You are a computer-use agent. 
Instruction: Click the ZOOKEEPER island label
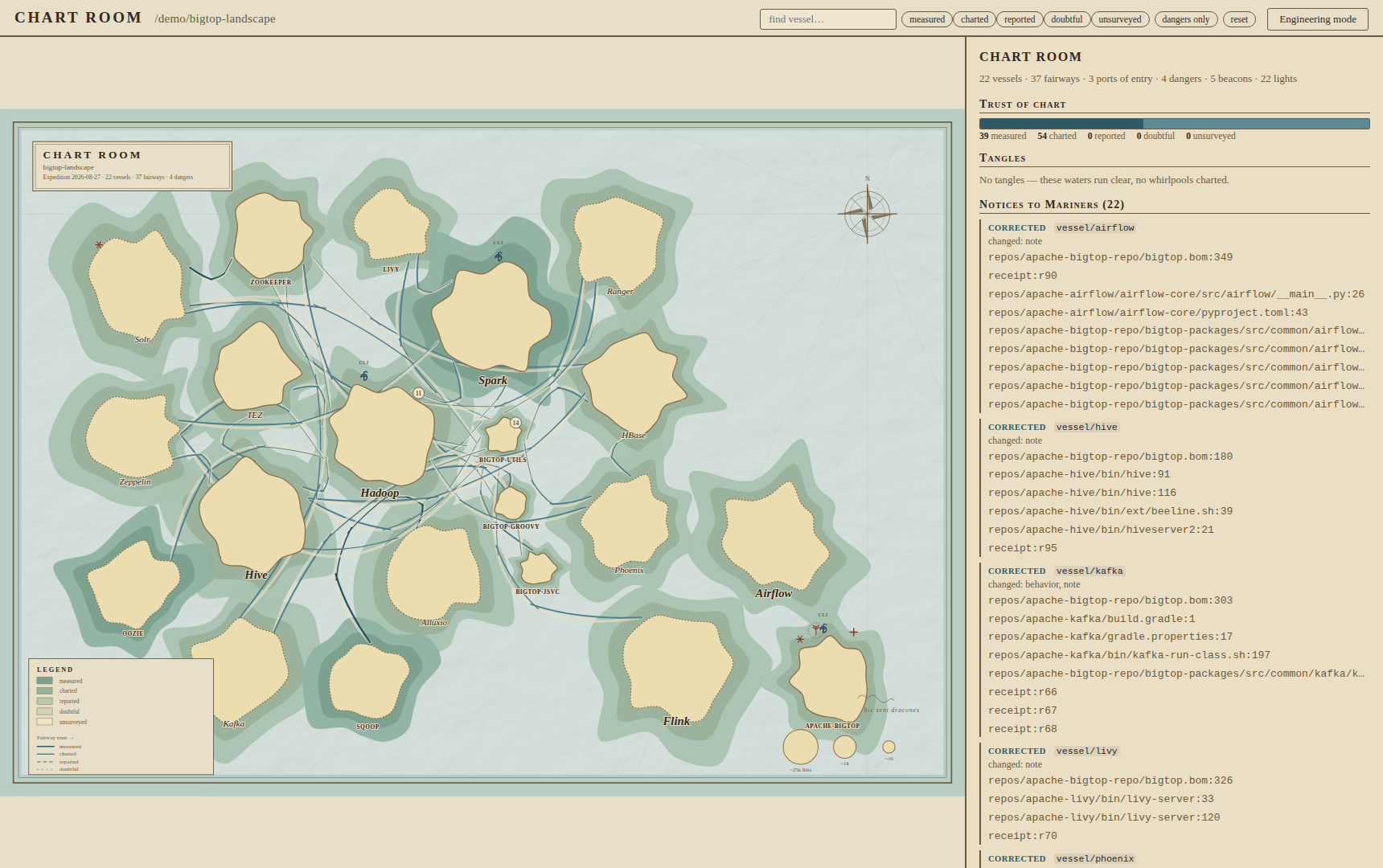[x=271, y=282]
